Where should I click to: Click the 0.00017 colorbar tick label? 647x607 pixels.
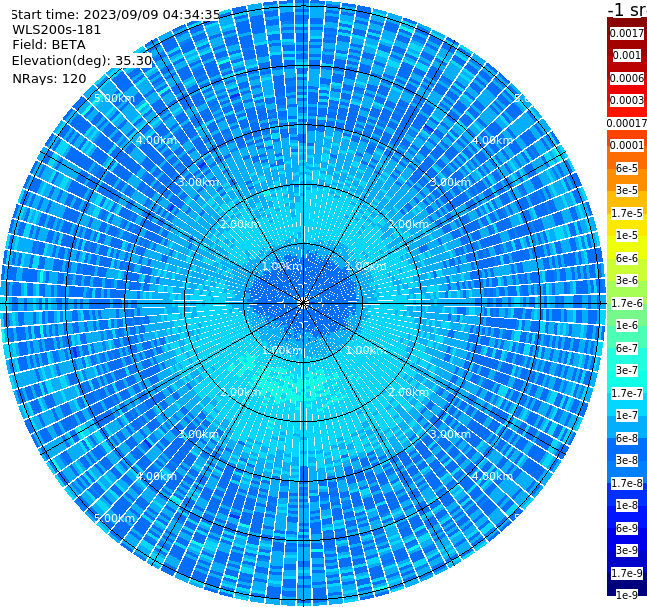(627, 123)
